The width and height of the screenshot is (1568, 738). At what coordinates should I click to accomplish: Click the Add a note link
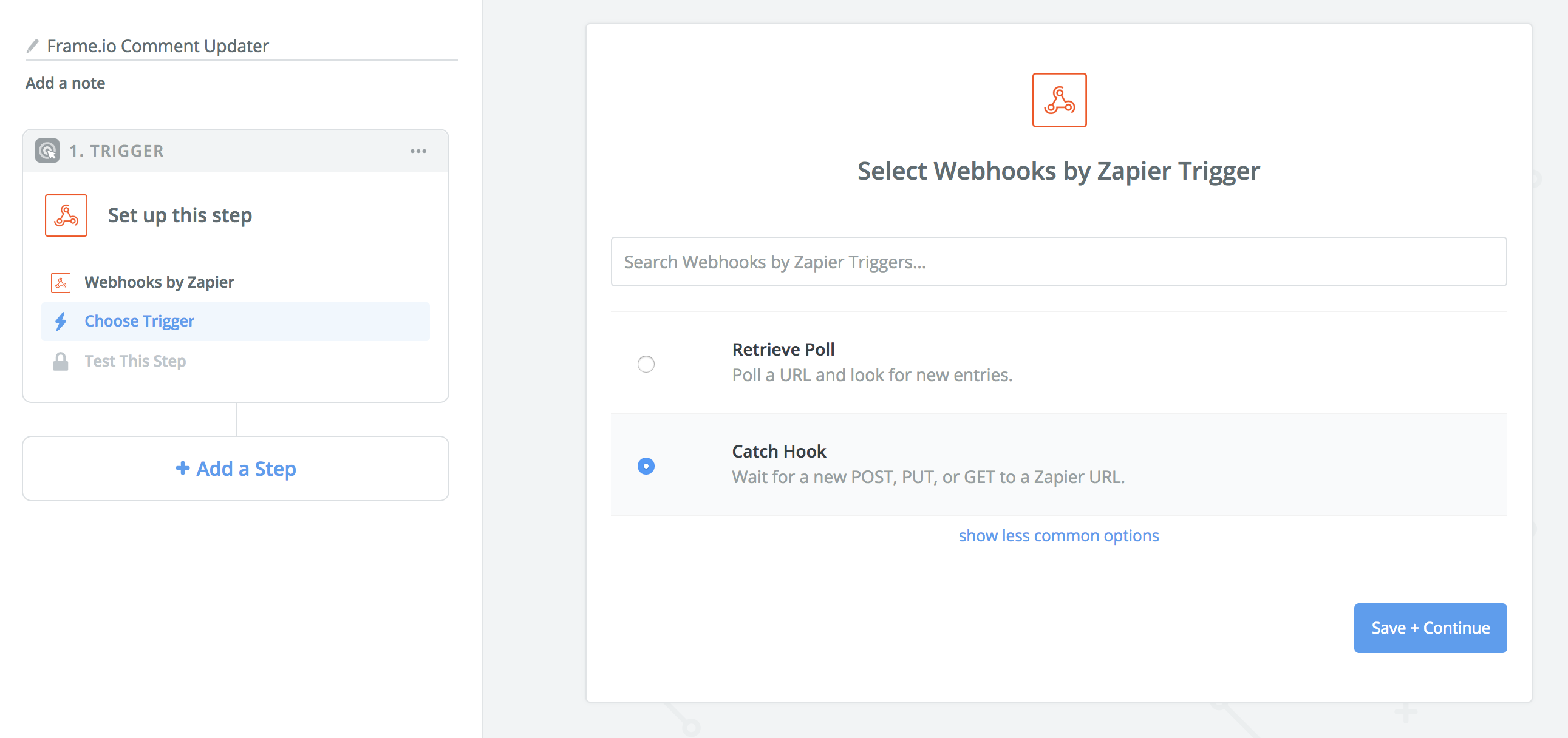click(64, 83)
